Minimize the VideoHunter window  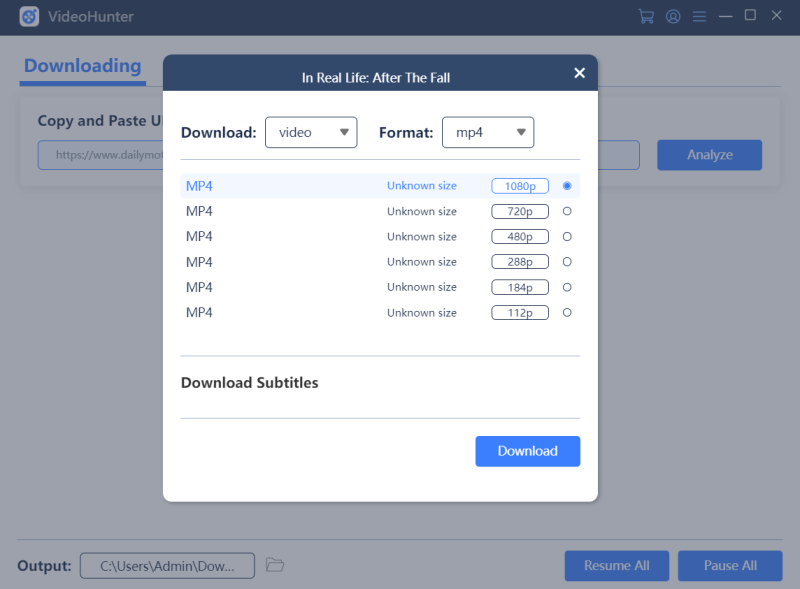coord(725,16)
